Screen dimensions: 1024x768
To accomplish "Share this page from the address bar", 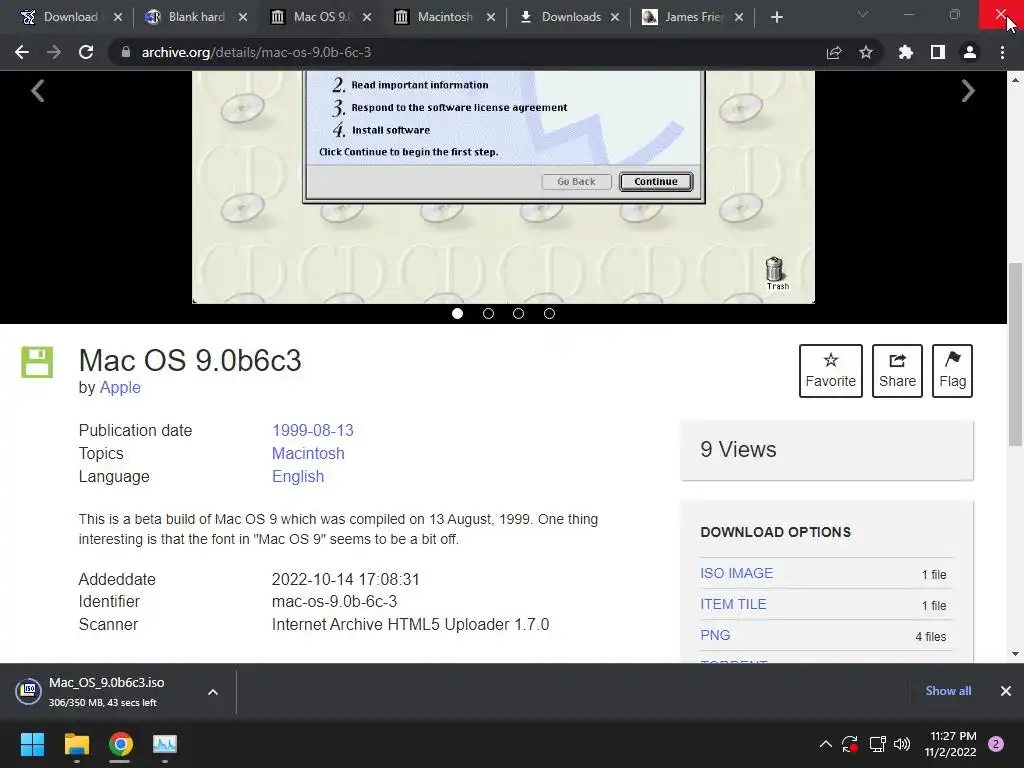I will coord(834,52).
